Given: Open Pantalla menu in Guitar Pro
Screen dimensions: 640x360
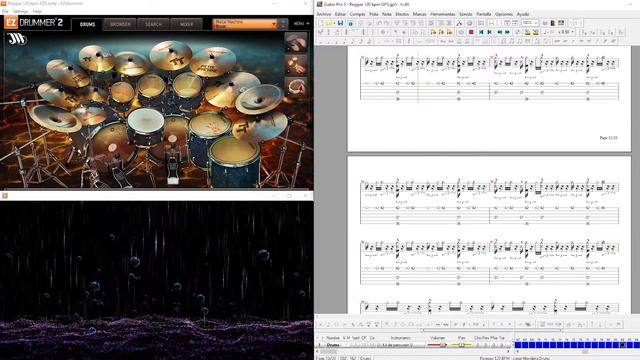Looking at the screenshot, I should [x=484, y=14].
